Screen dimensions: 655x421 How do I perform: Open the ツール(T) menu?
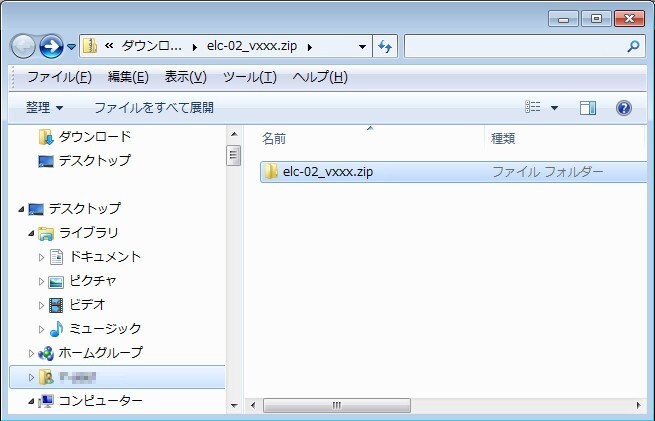click(x=249, y=77)
